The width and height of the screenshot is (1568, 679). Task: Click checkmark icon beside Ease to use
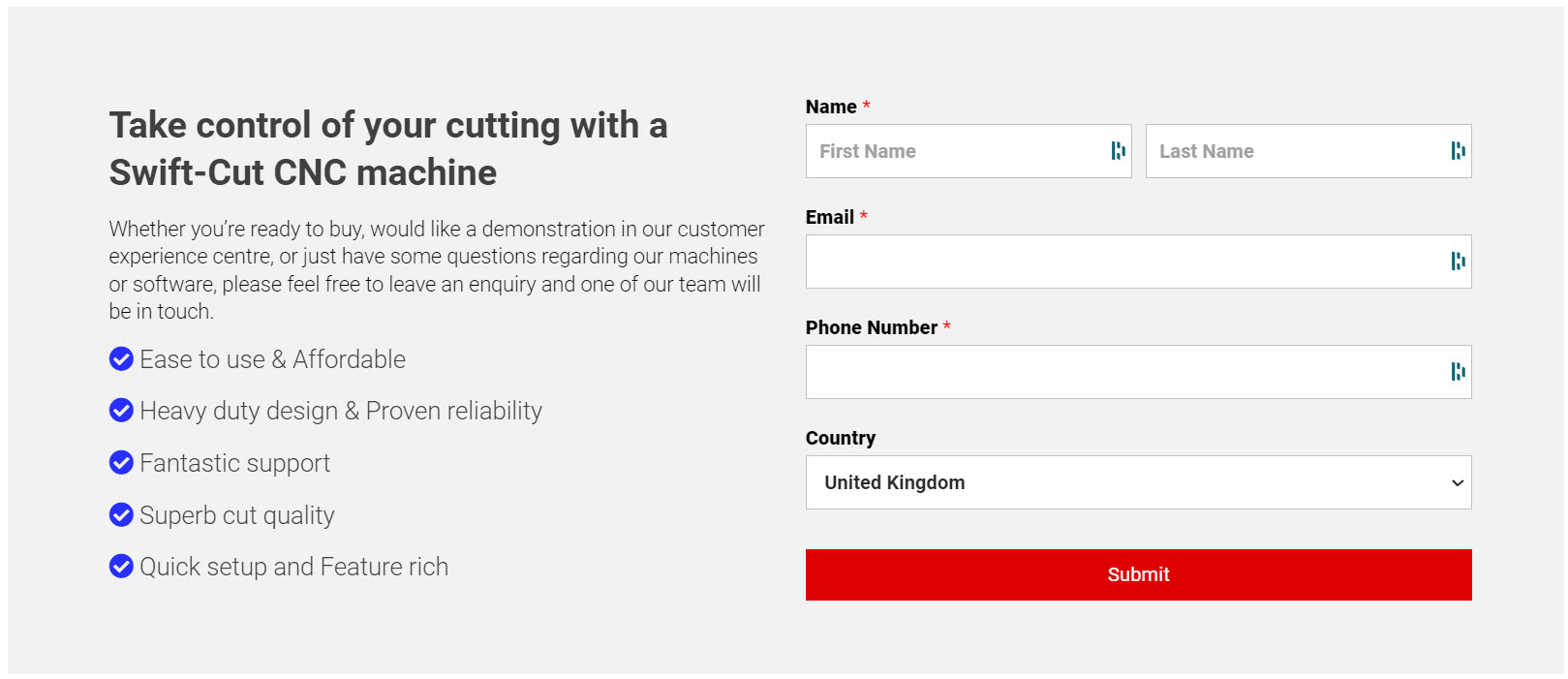click(x=121, y=359)
